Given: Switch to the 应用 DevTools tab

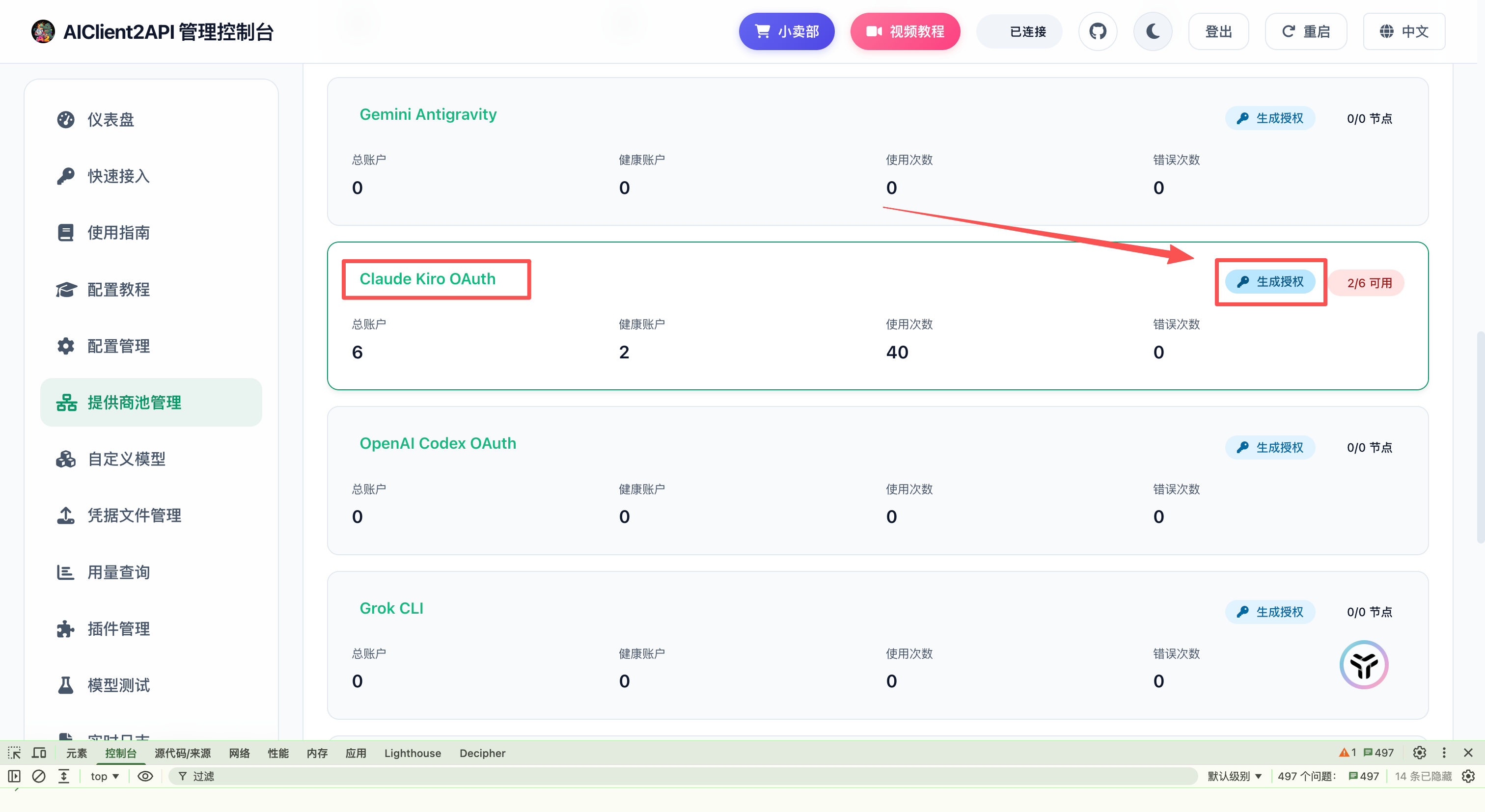Looking at the screenshot, I should coord(356,753).
